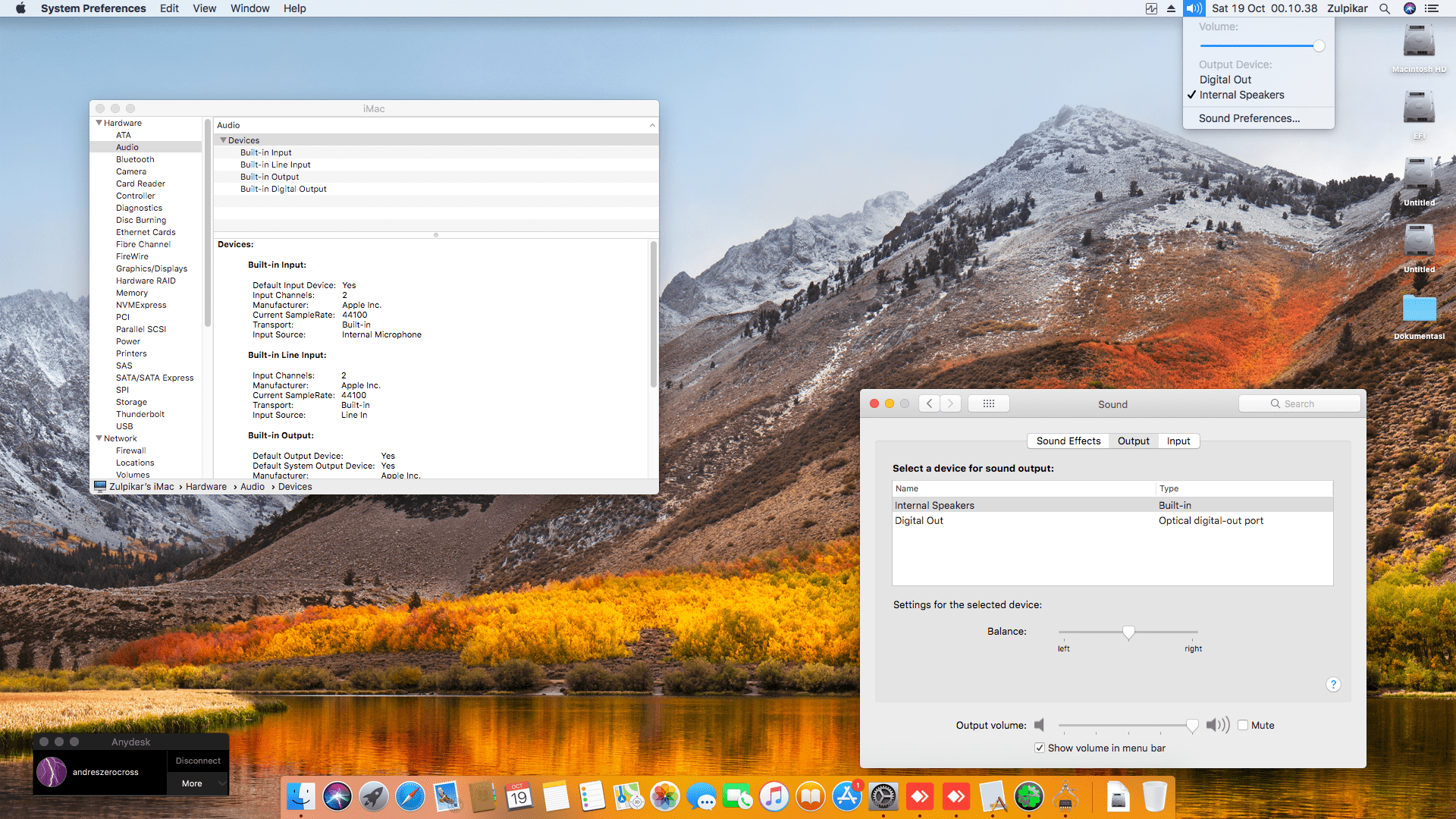The width and height of the screenshot is (1456, 819).
Task: Click the volume icon in menu bar
Action: click(x=1194, y=8)
